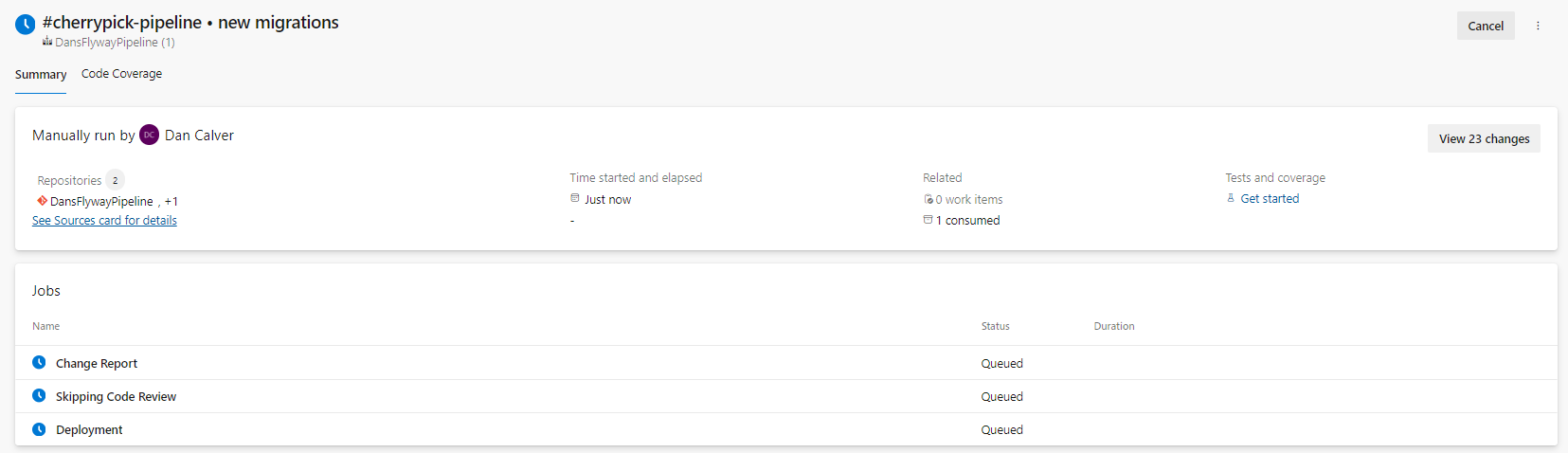This screenshot has width=1568, height=453.
Task: Click the calendar icon next to Just now
Action: click(x=575, y=199)
